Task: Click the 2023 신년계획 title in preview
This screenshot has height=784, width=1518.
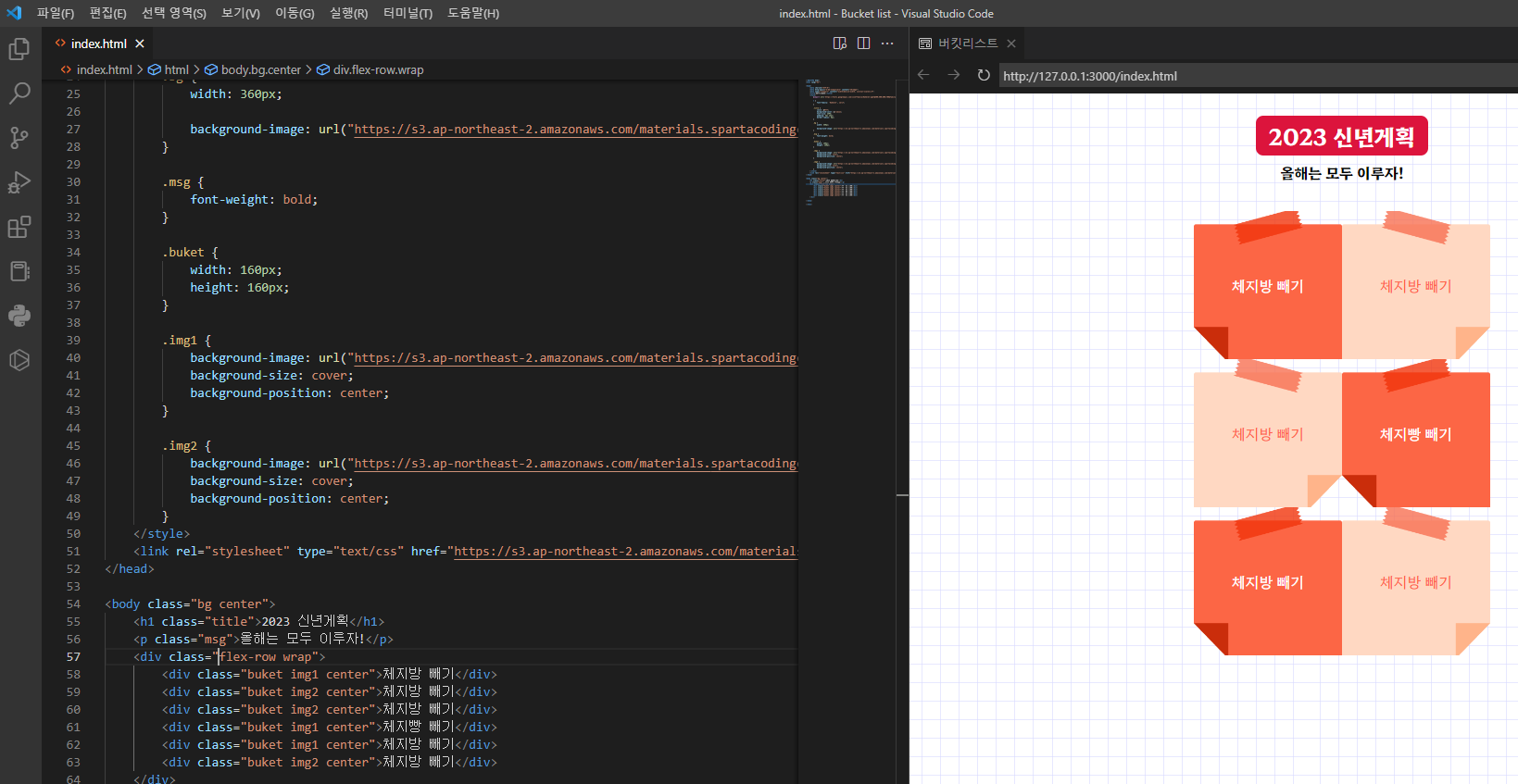Action: pos(1341,136)
